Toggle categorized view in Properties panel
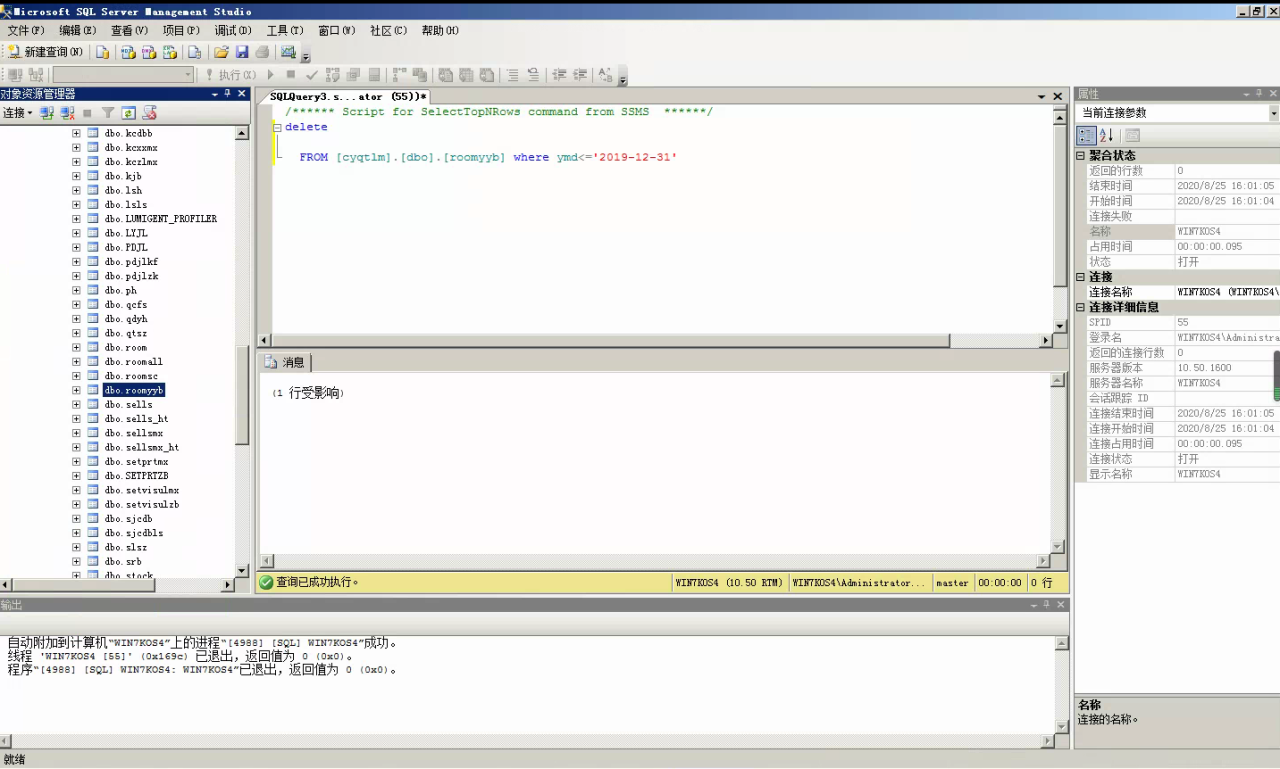This screenshot has width=1280, height=769. [1086, 135]
